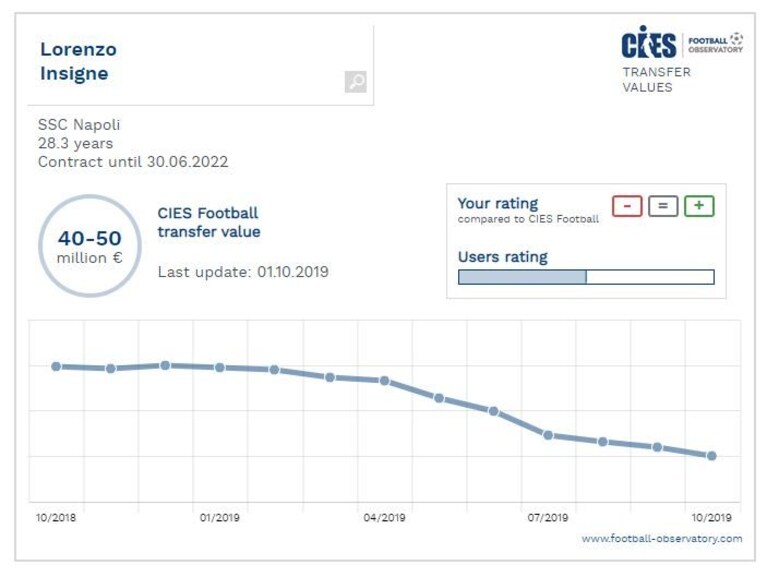Select the final 10/2019 data point
Image resolution: width=767 pixels, height=577 pixels.
712,456
